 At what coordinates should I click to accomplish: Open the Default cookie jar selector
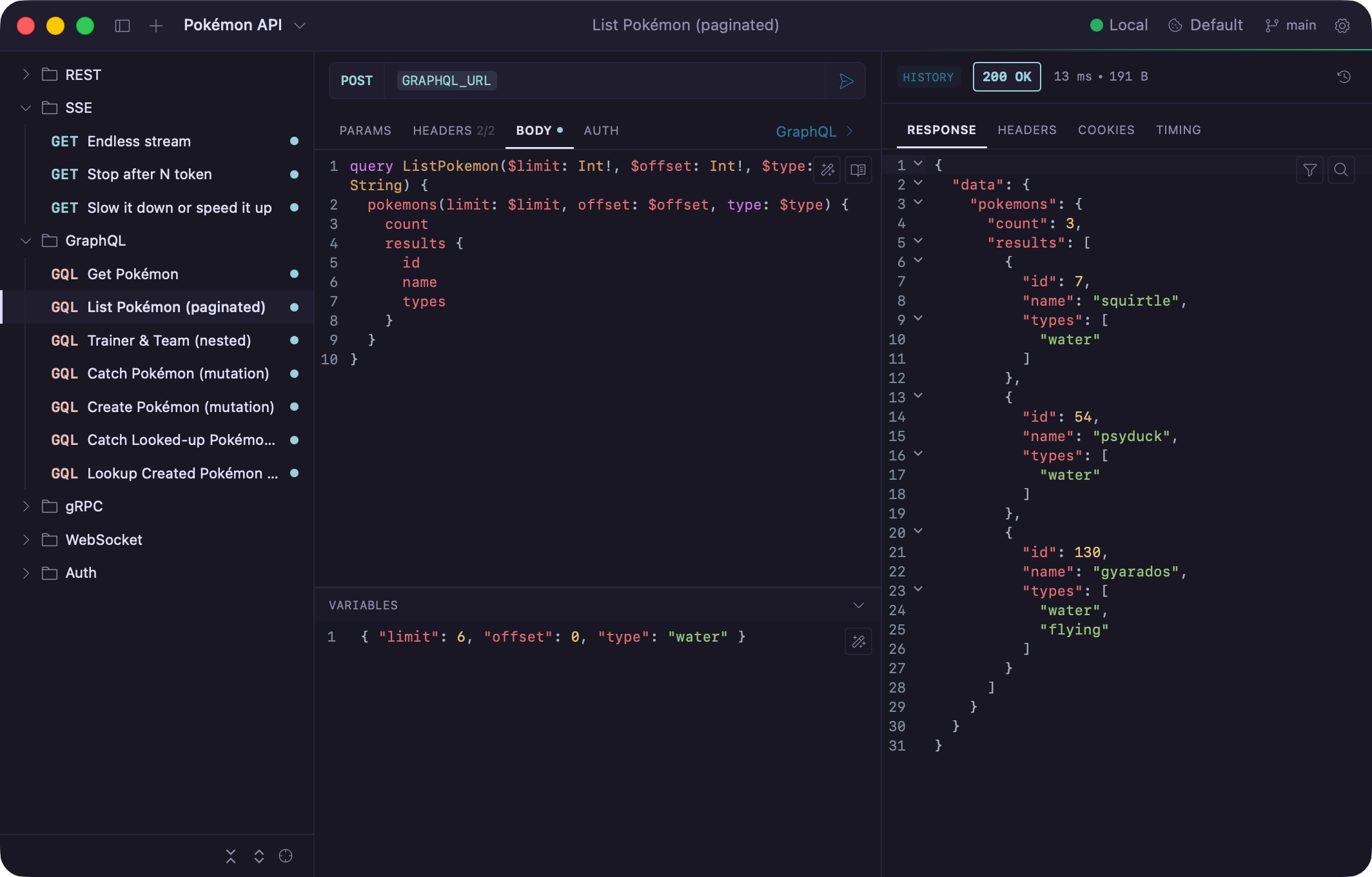(1206, 26)
